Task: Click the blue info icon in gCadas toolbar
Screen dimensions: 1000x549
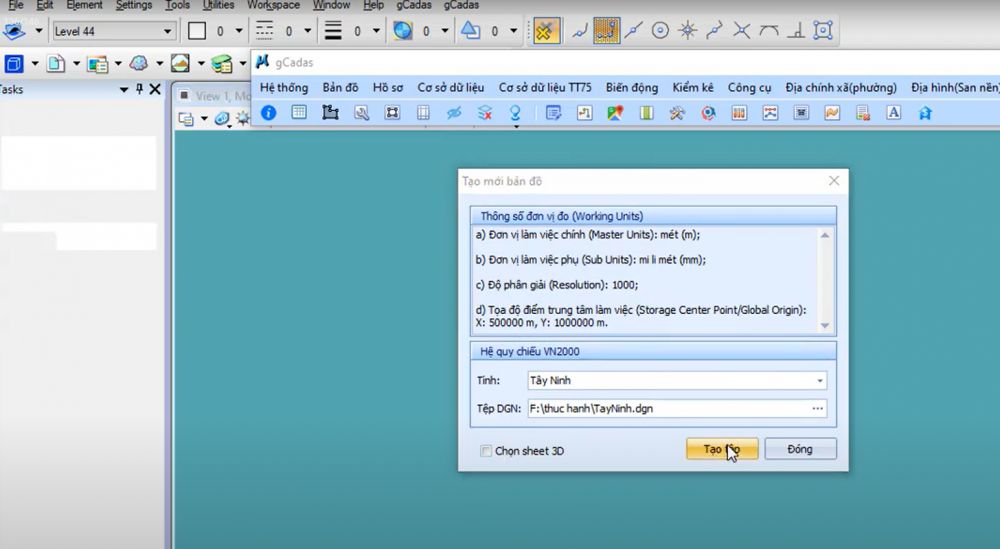Action: pyautogui.click(x=268, y=113)
